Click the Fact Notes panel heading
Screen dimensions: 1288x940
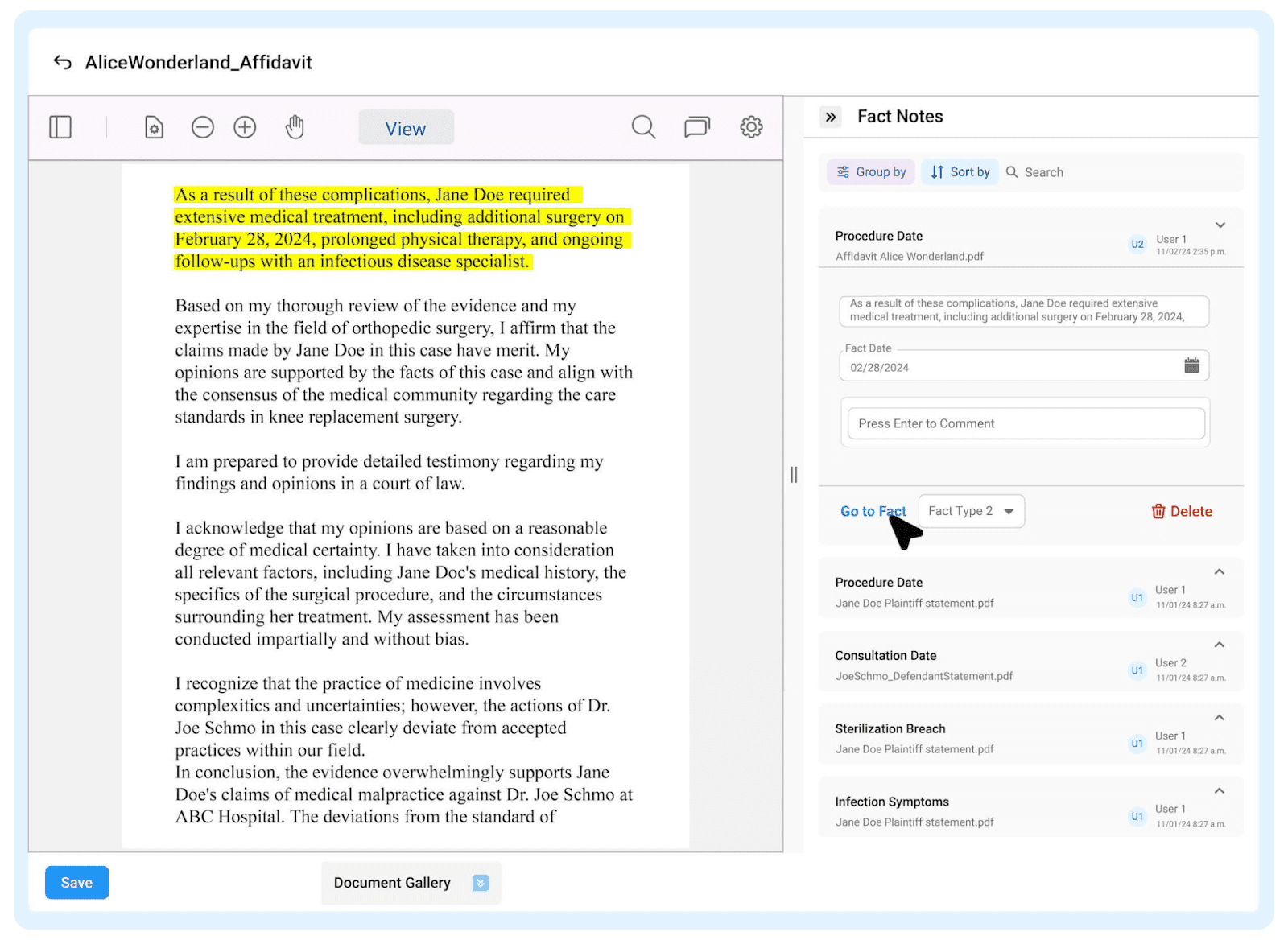[x=900, y=117]
